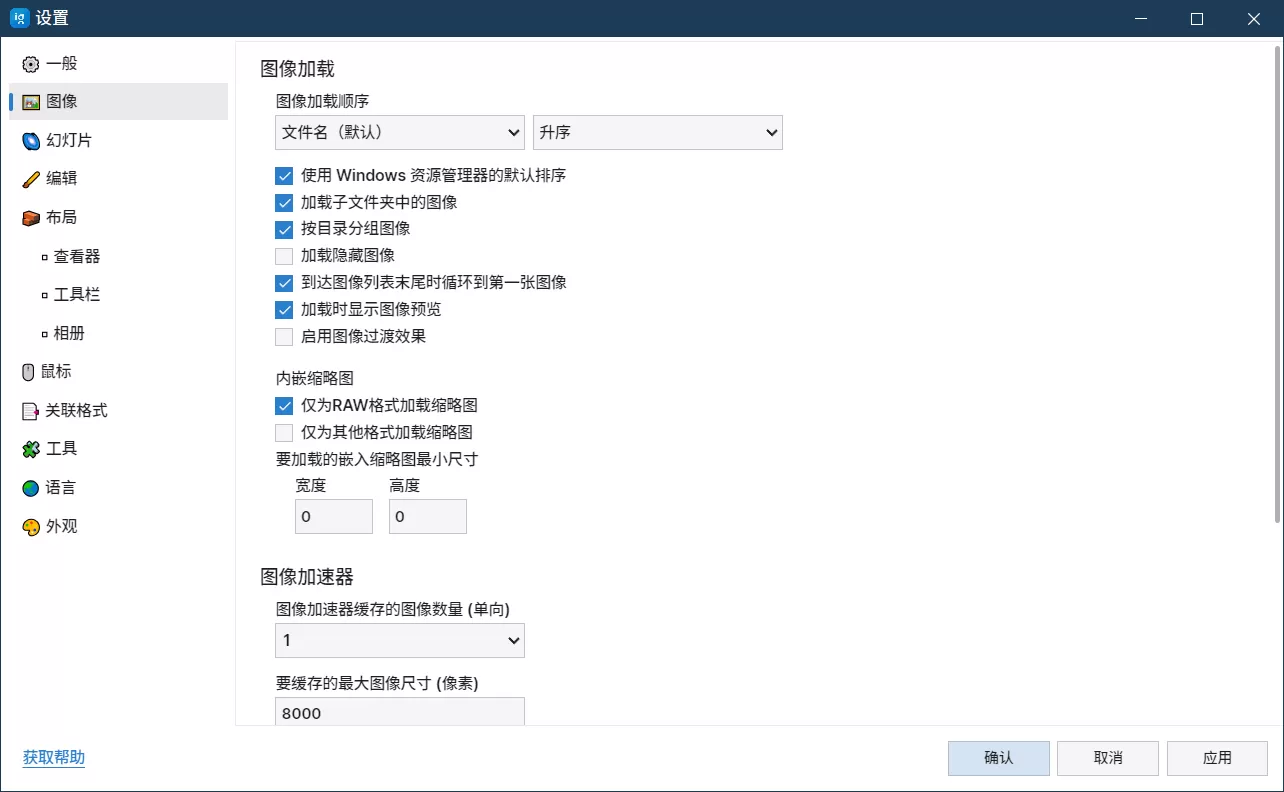Disable 加载子文件夹中的图像 option
1284x792 pixels.
point(284,202)
